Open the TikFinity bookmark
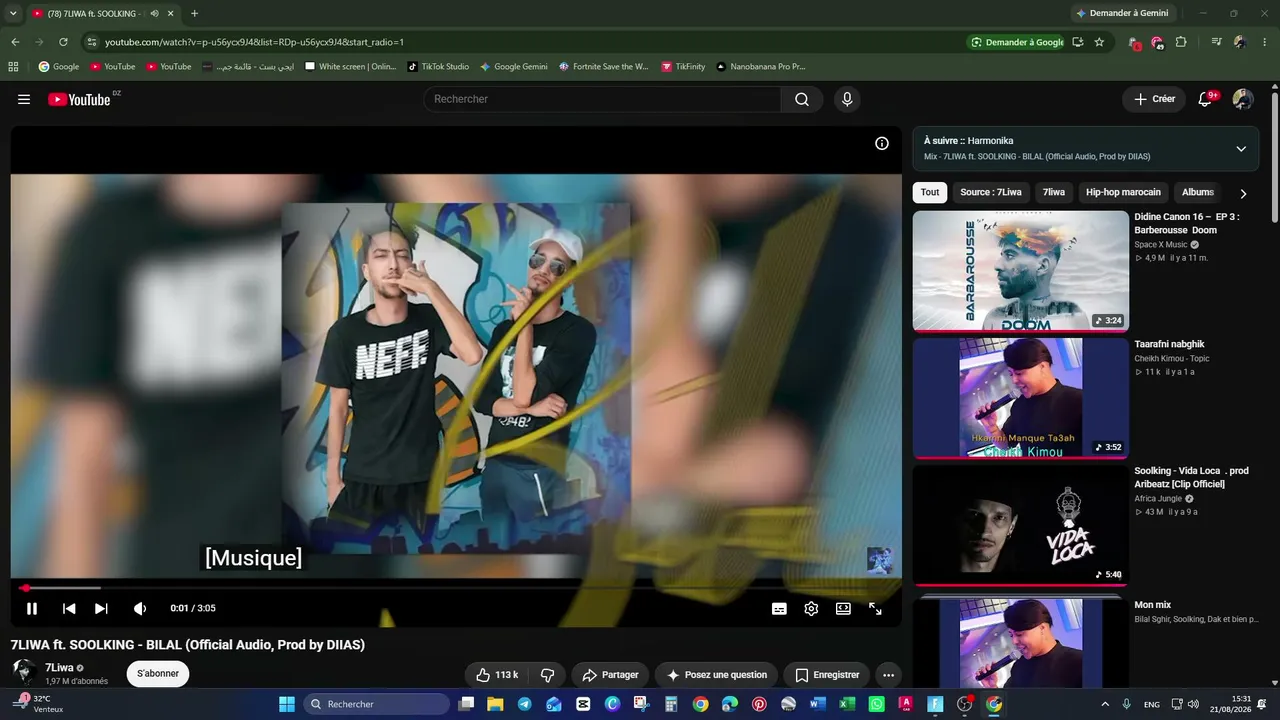Image resolution: width=1280 pixels, height=720 pixels. [x=683, y=67]
